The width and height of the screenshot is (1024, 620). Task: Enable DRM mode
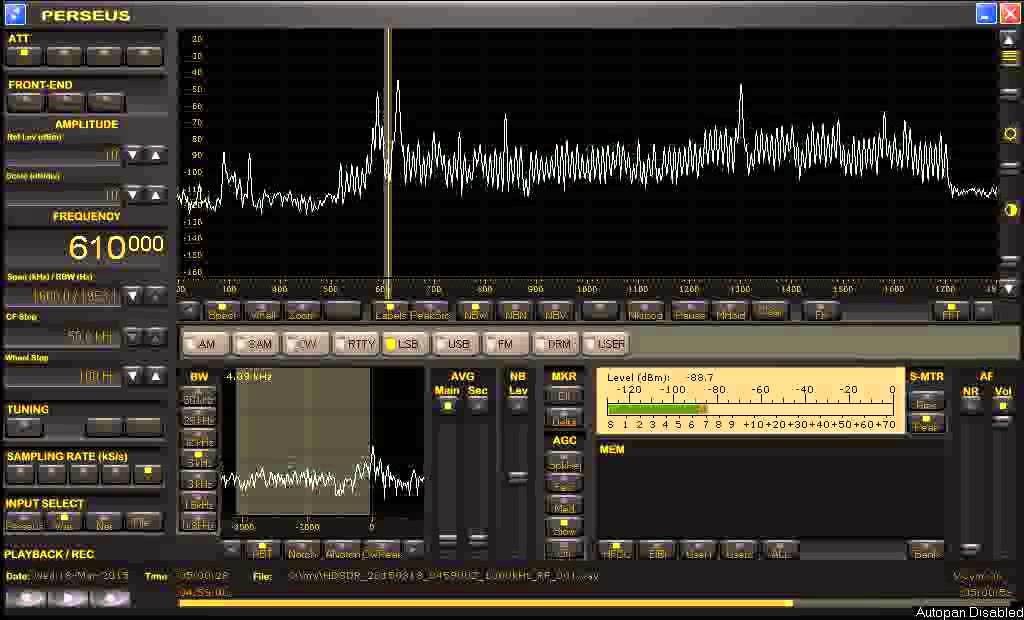[556, 344]
